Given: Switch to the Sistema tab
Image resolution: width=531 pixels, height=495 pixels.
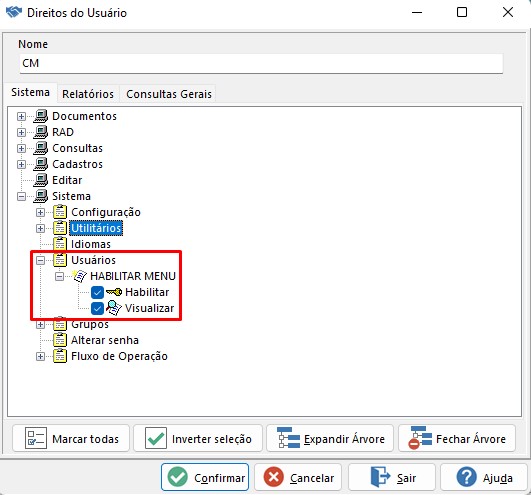Looking at the screenshot, I should 30,92.
